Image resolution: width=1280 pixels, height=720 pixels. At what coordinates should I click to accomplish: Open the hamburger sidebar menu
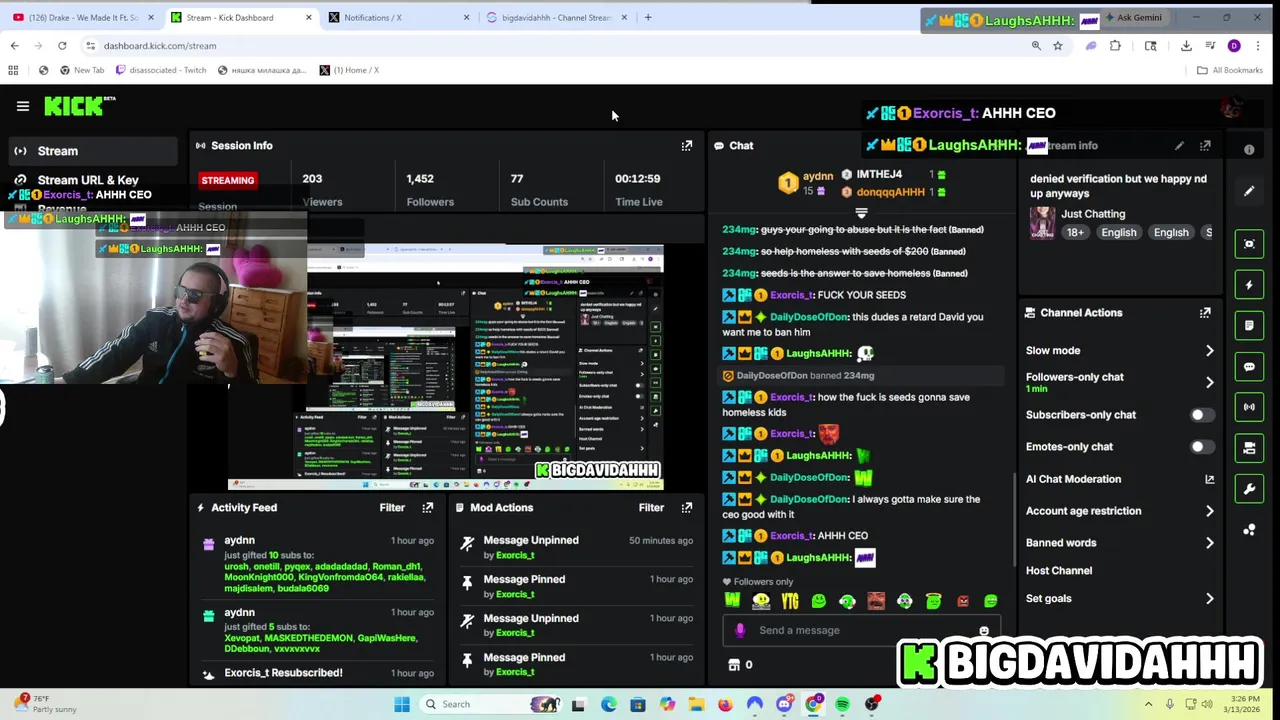pyautogui.click(x=22, y=106)
